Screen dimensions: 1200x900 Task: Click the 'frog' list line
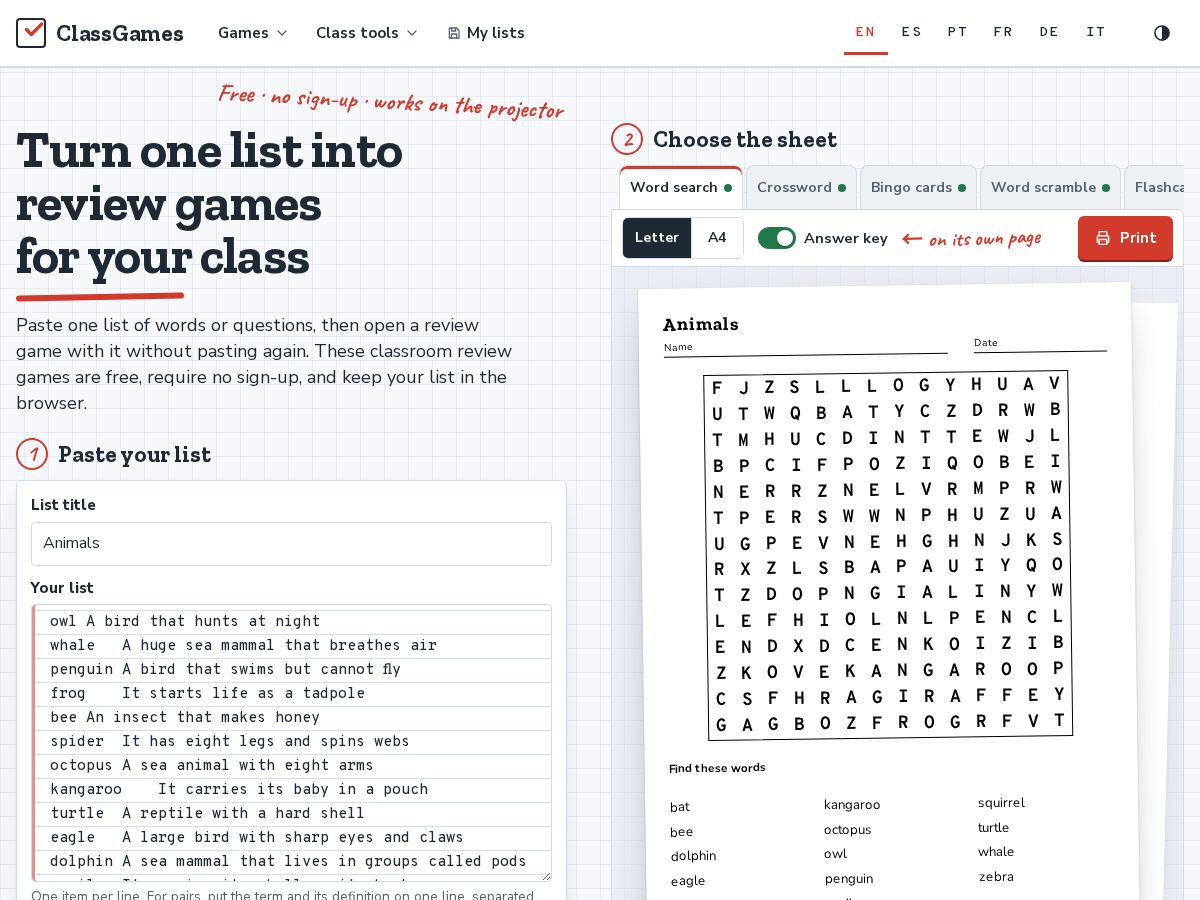207,693
